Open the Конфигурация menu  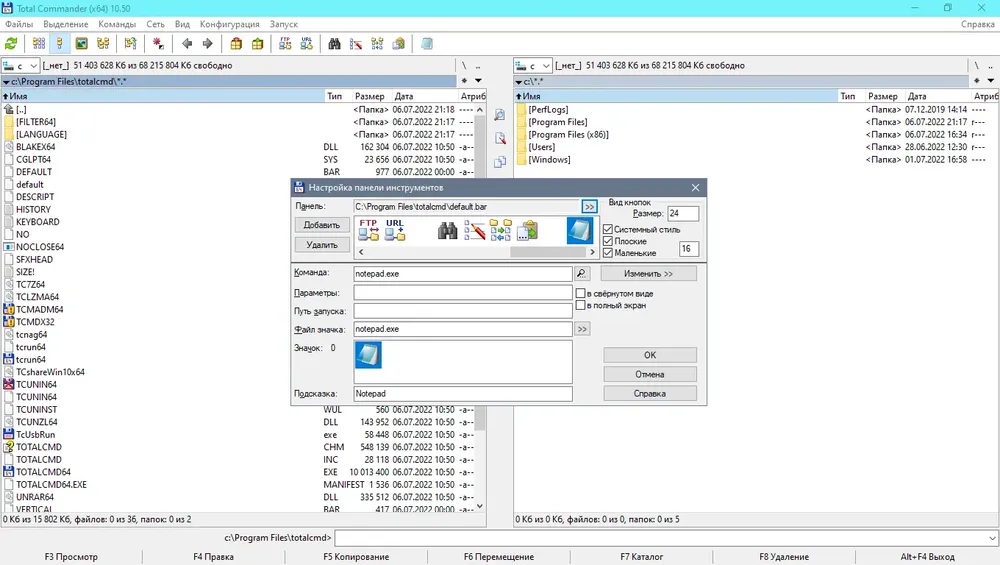pos(230,24)
